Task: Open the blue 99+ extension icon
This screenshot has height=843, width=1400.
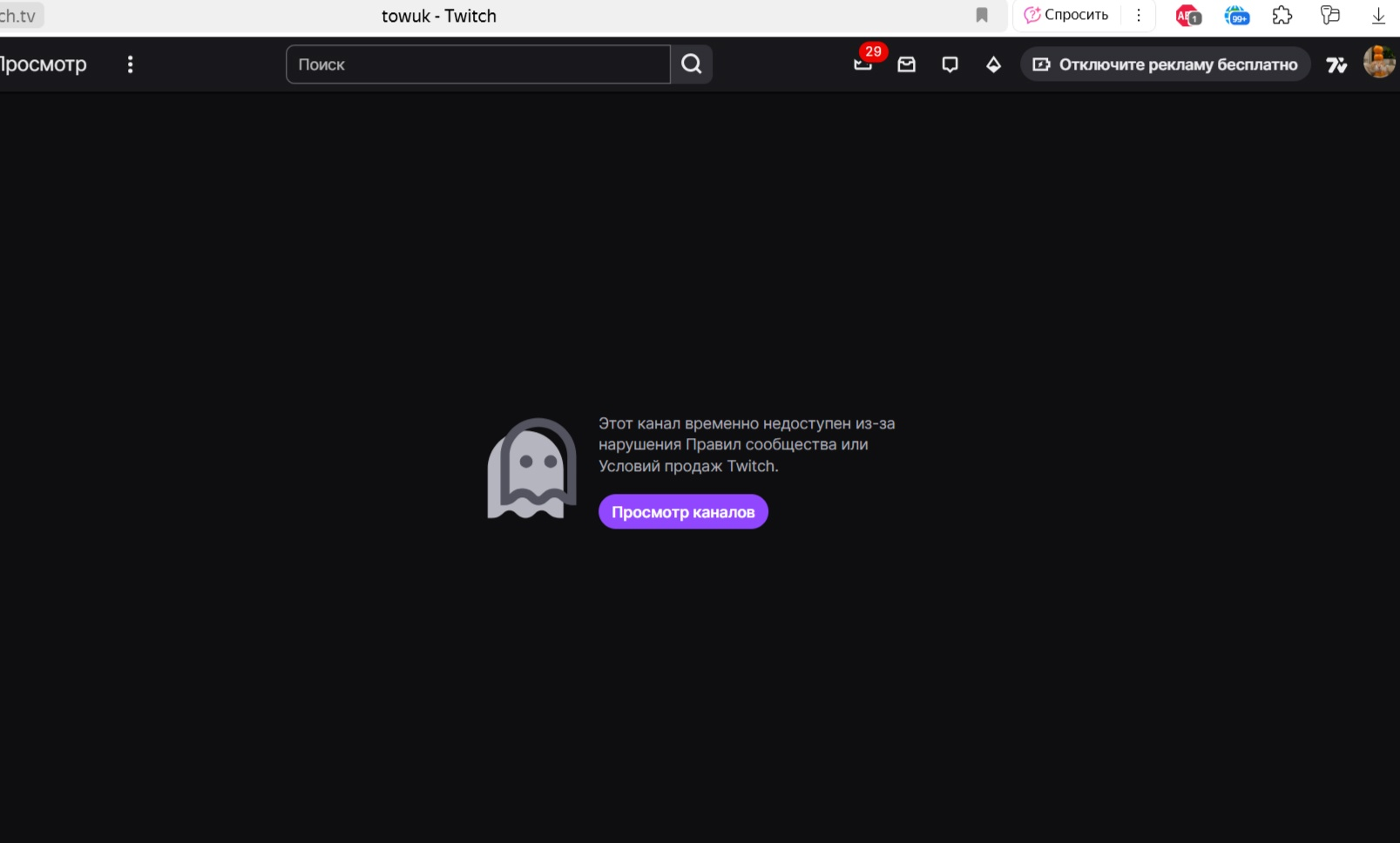Action: [1236, 16]
